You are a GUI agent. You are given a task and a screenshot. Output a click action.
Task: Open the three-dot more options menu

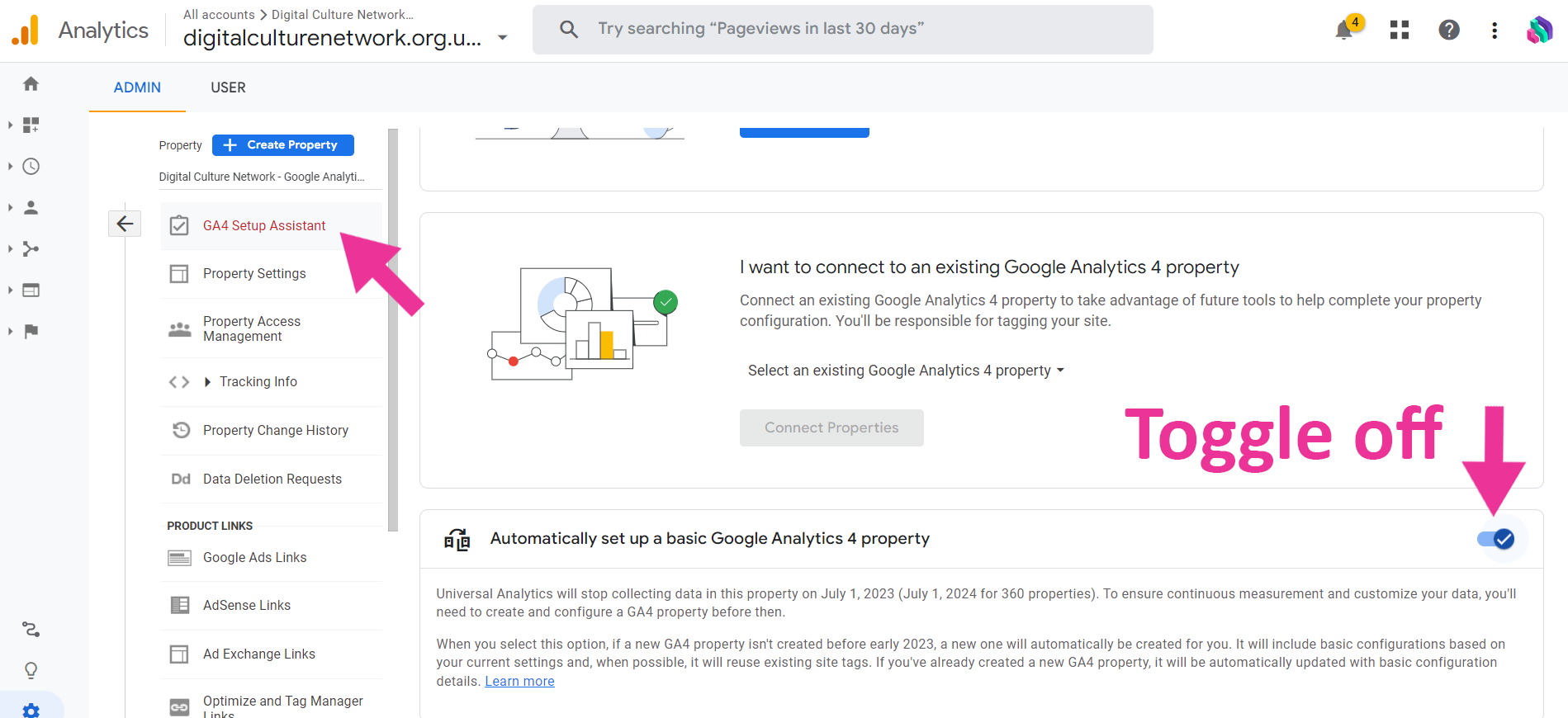(x=1494, y=31)
